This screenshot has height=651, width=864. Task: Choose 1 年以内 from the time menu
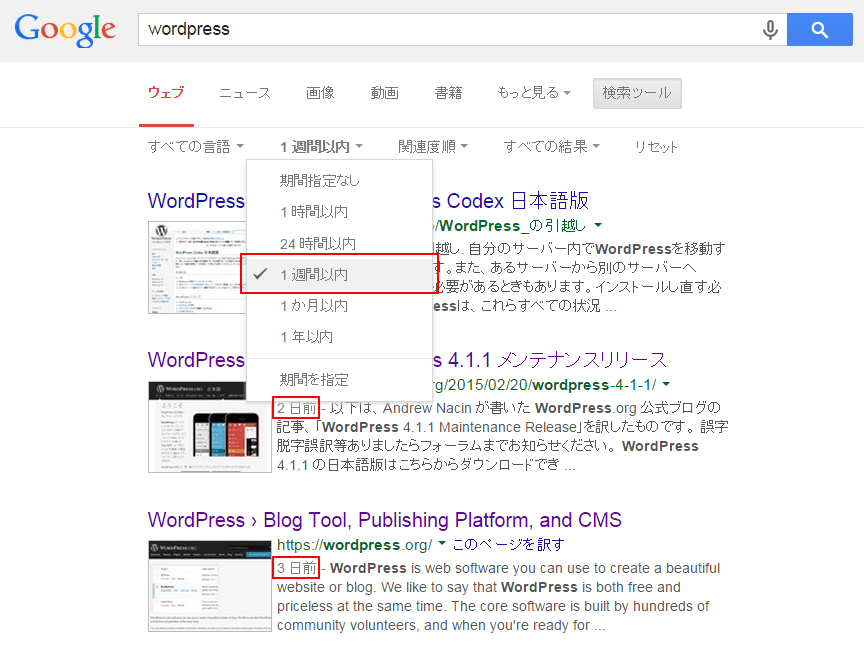tap(339, 337)
